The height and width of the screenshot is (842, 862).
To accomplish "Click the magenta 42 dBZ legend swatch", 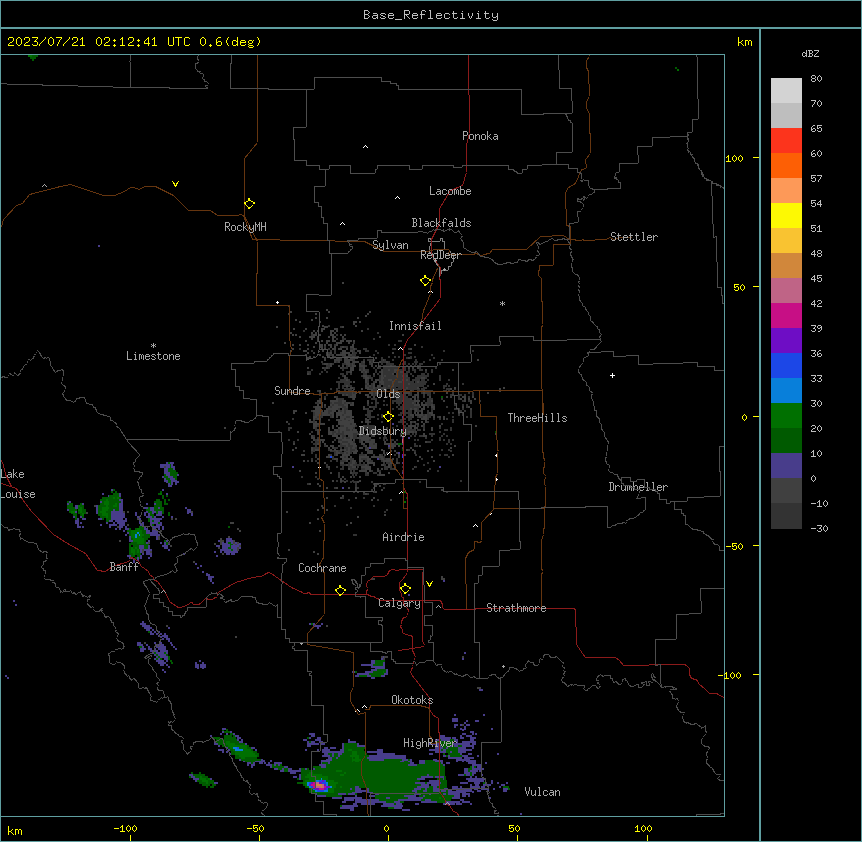I will tap(786, 315).
